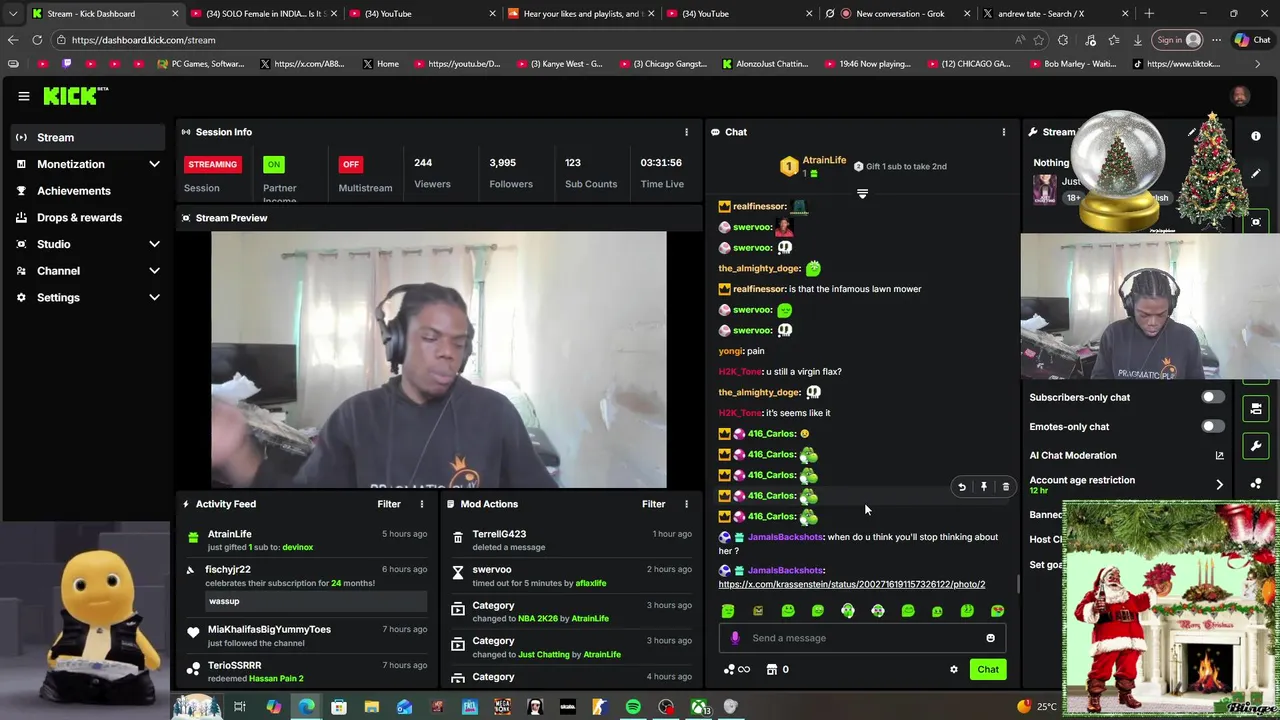Click the 244 Viewers stat
This screenshot has height=720, width=1280.
click(x=432, y=173)
